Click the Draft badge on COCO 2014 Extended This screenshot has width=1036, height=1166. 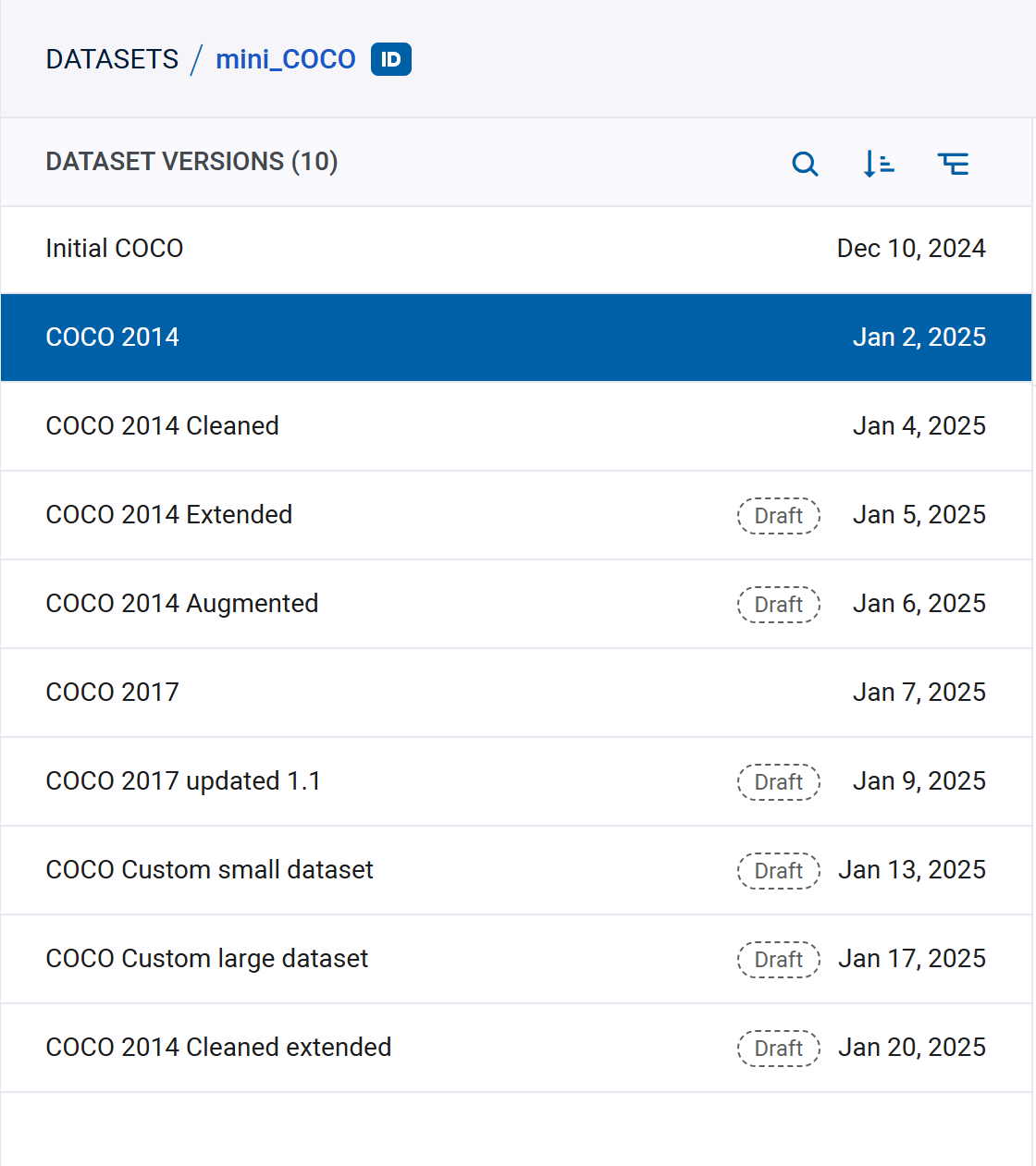778,516
